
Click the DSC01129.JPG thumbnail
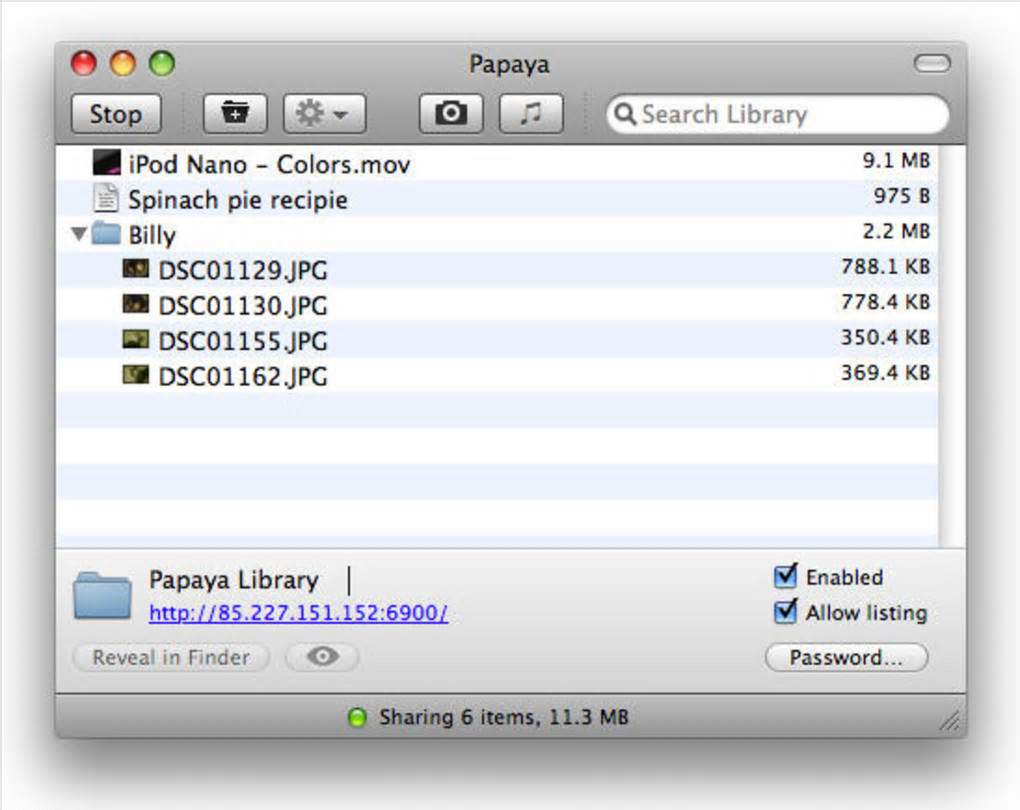point(136,268)
